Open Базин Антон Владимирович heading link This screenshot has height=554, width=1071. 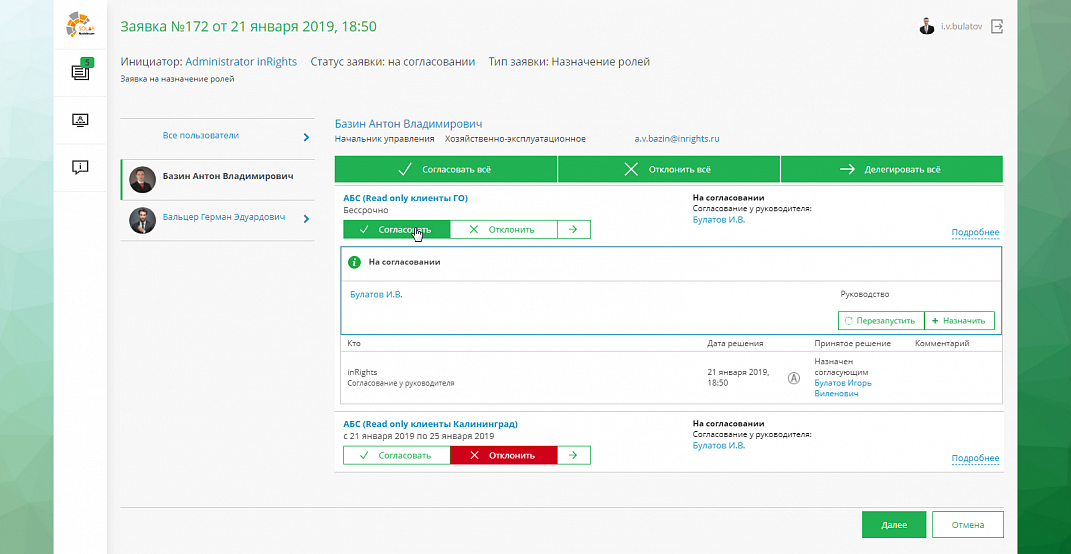tap(408, 124)
